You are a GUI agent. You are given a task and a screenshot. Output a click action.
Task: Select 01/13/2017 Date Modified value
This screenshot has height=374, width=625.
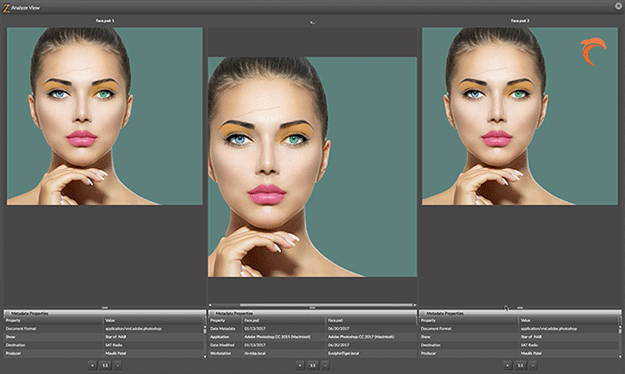(255, 345)
